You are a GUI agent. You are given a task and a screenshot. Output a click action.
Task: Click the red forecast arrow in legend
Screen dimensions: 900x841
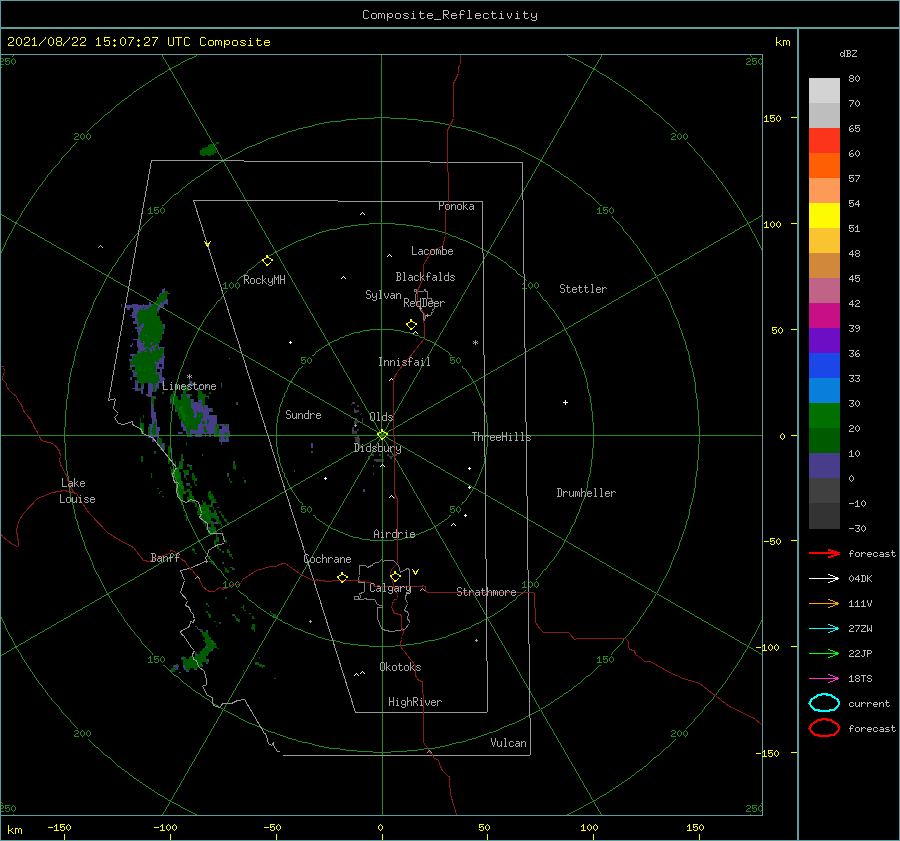824,553
